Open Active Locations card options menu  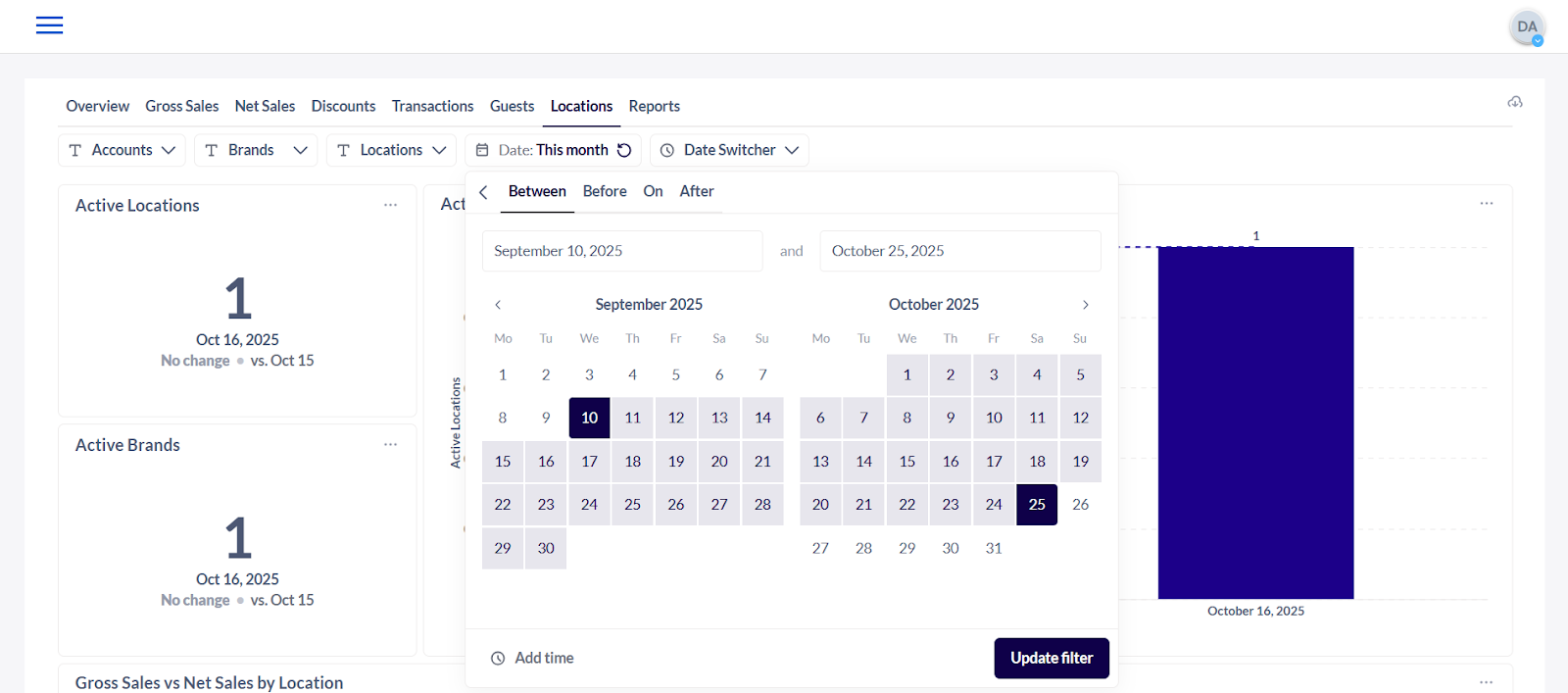[x=390, y=205]
